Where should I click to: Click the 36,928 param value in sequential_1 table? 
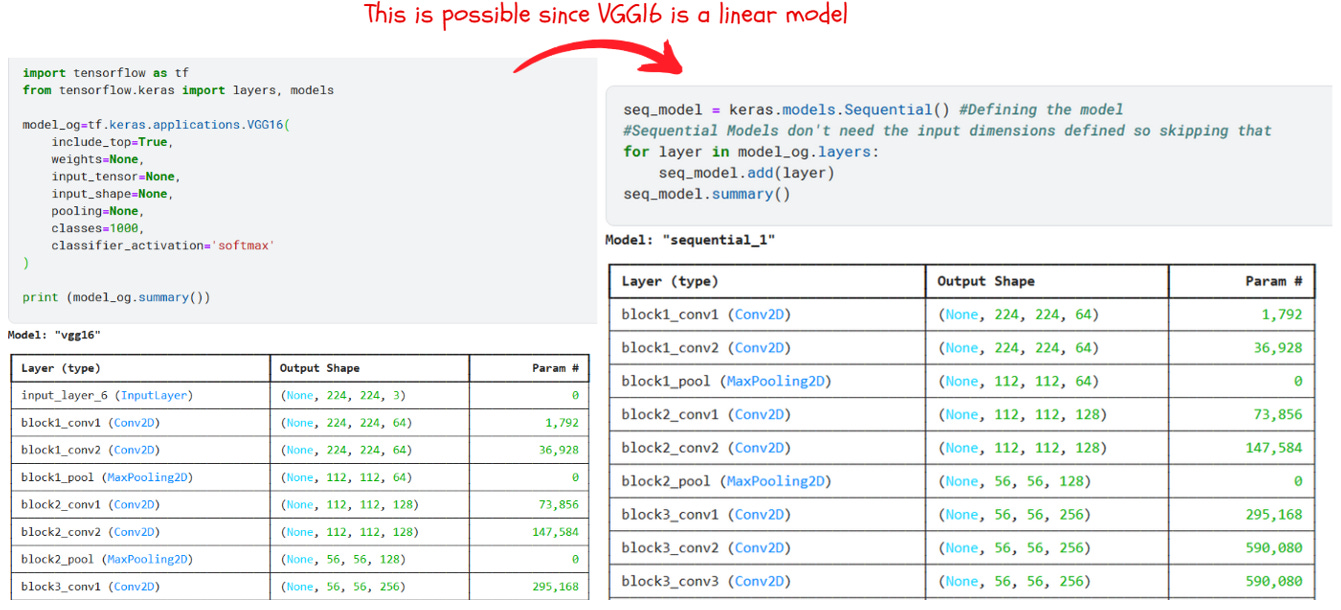(1276, 348)
